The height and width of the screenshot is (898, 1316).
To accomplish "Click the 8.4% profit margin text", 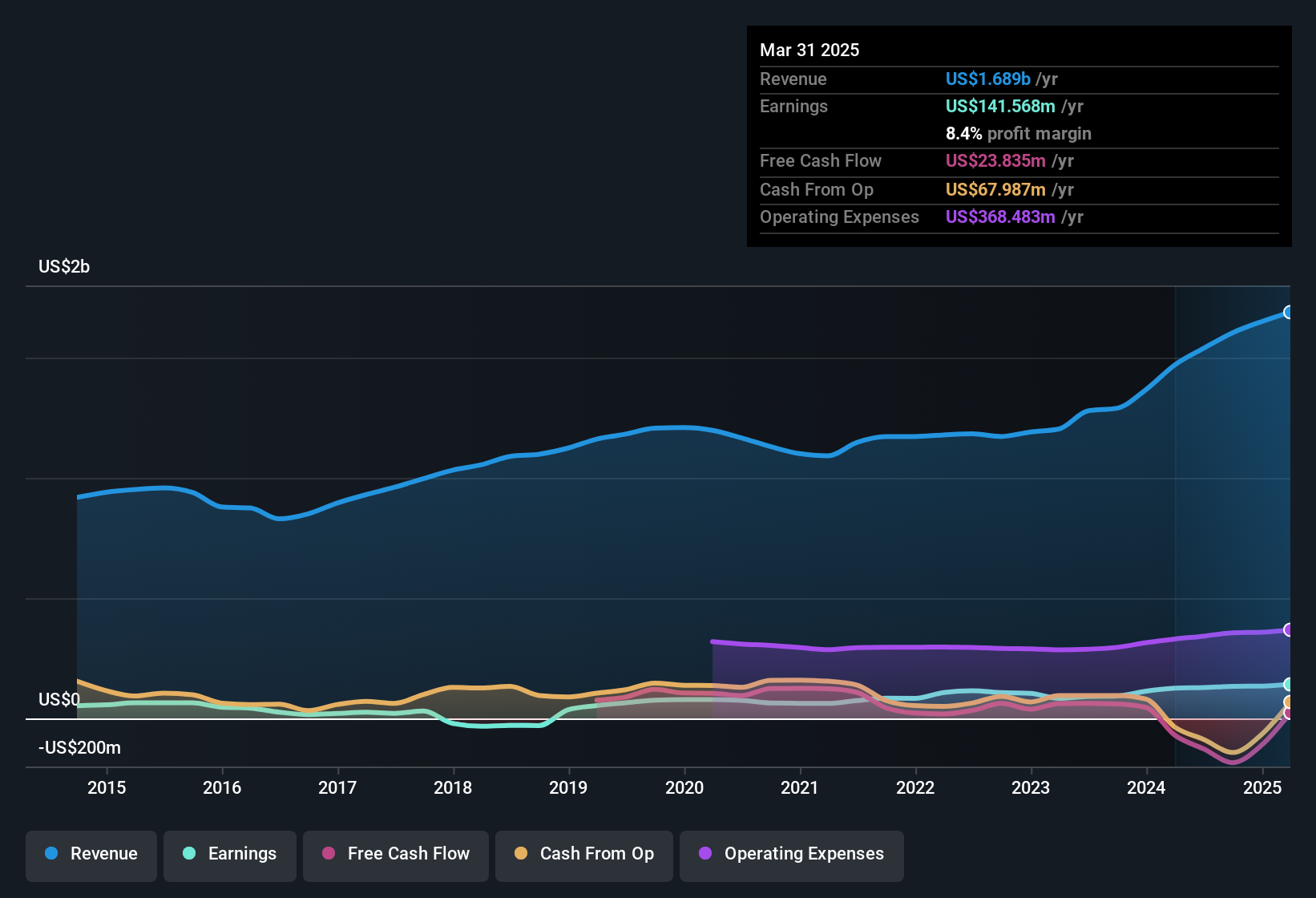I will (1018, 133).
